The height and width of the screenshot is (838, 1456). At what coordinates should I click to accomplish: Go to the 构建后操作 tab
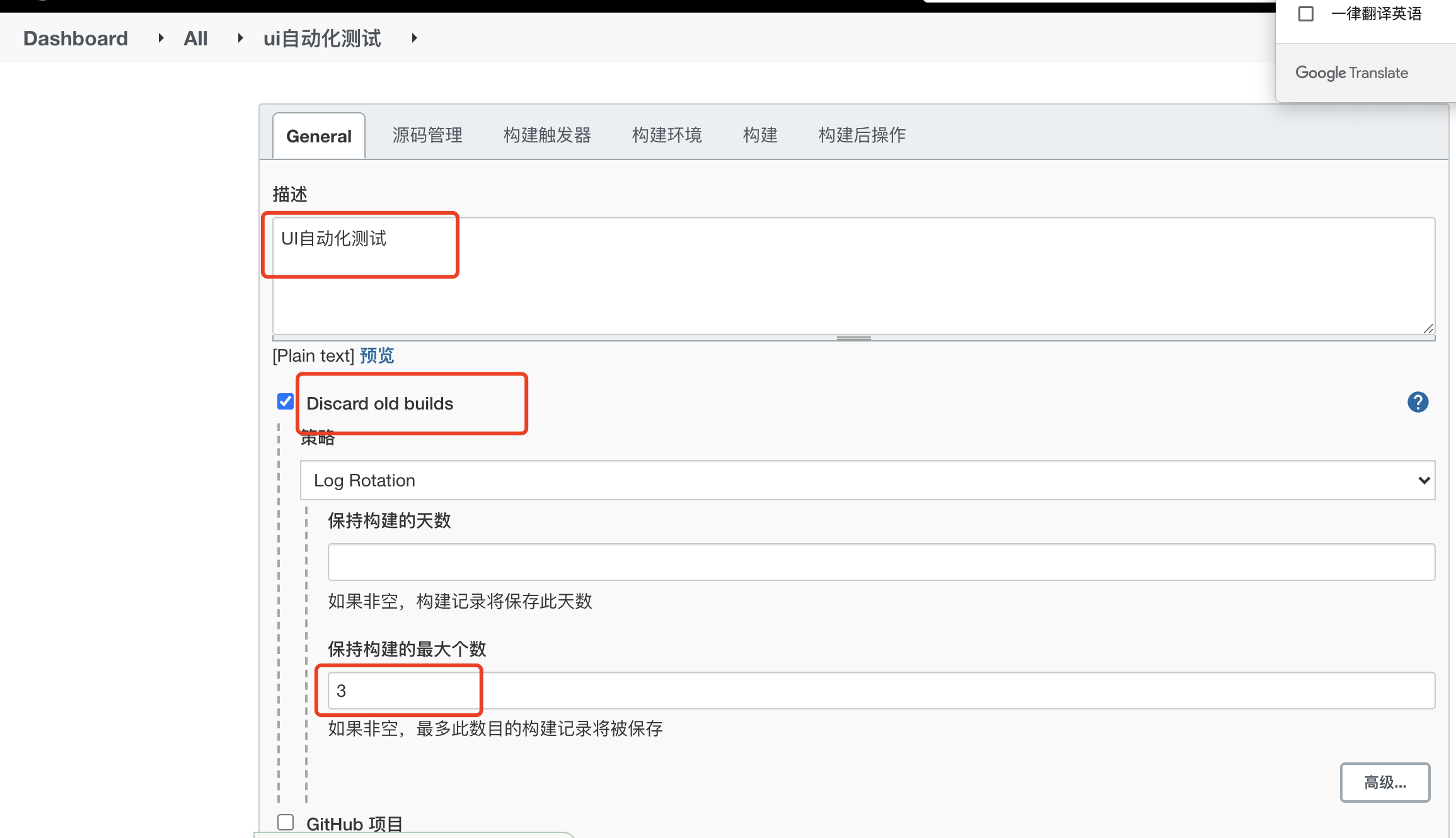pos(862,135)
